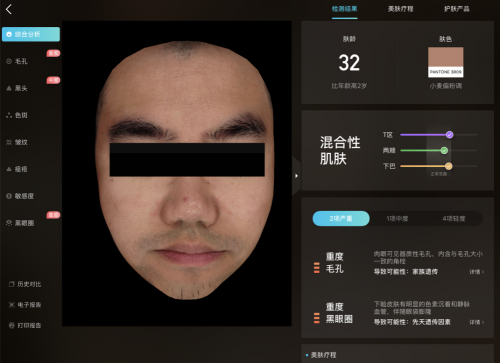Image resolution: width=500 pixels, height=363 pixels.
Task: Click the green 两颊 slider handle
Action: click(444, 150)
